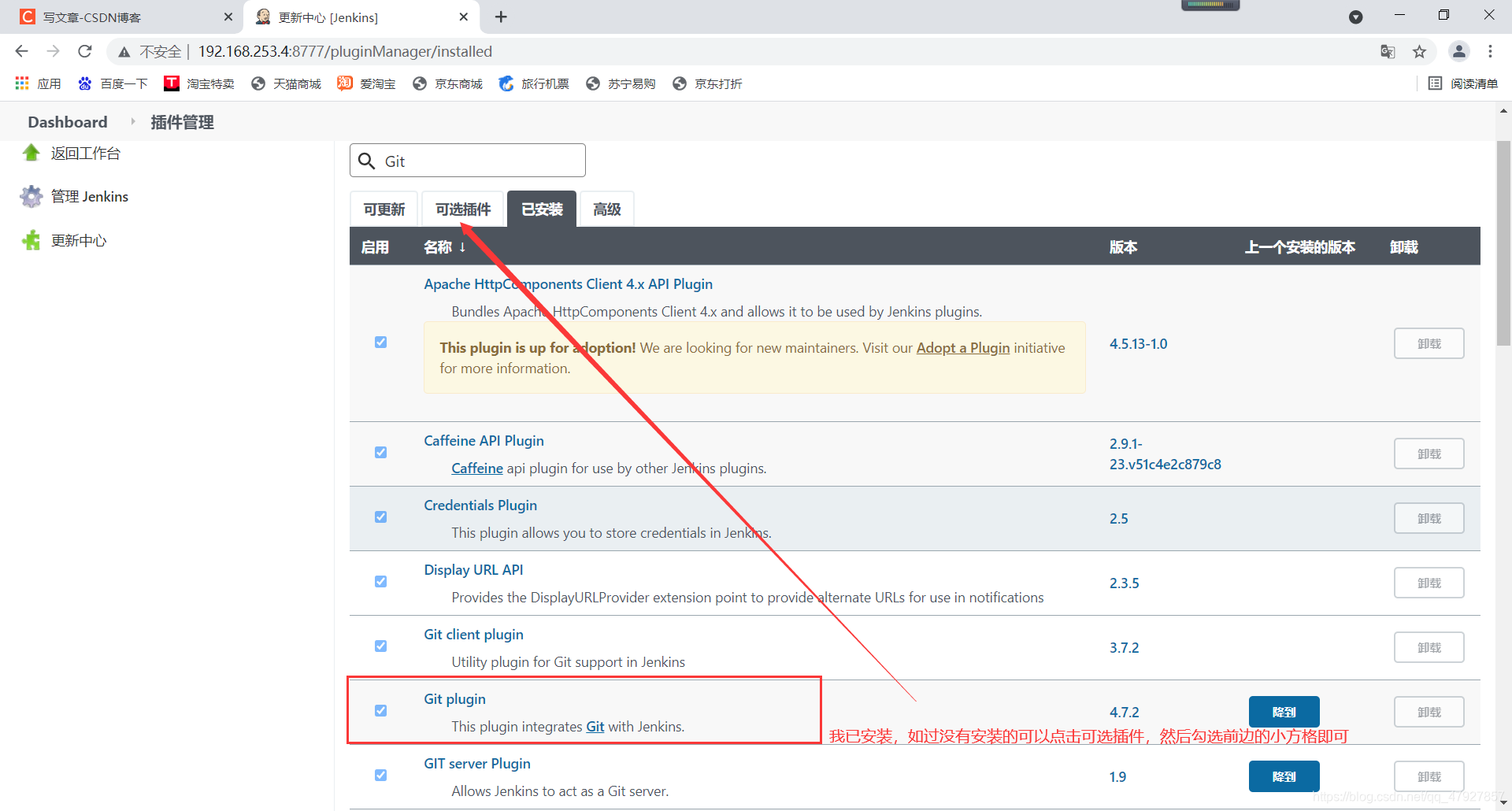Toggle Credentials Plugin checkbox
1512x811 pixels.
pos(381,517)
